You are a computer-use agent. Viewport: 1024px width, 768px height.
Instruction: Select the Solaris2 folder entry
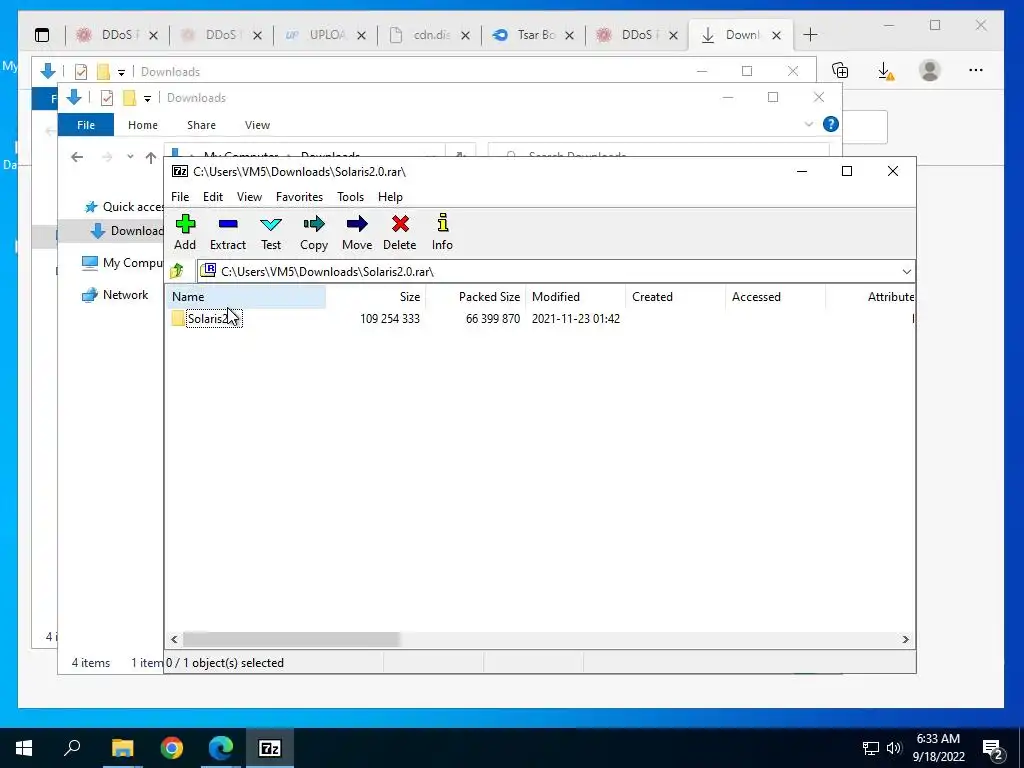[208, 319]
